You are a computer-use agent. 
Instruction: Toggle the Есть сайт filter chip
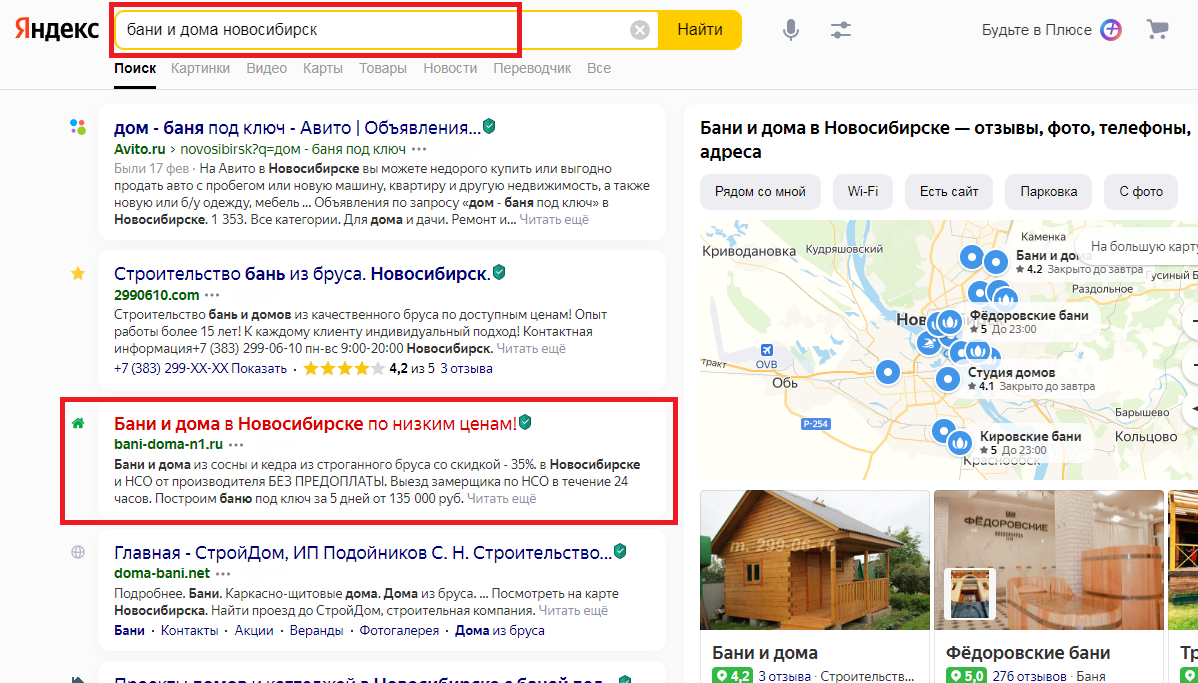click(x=949, y=191)
